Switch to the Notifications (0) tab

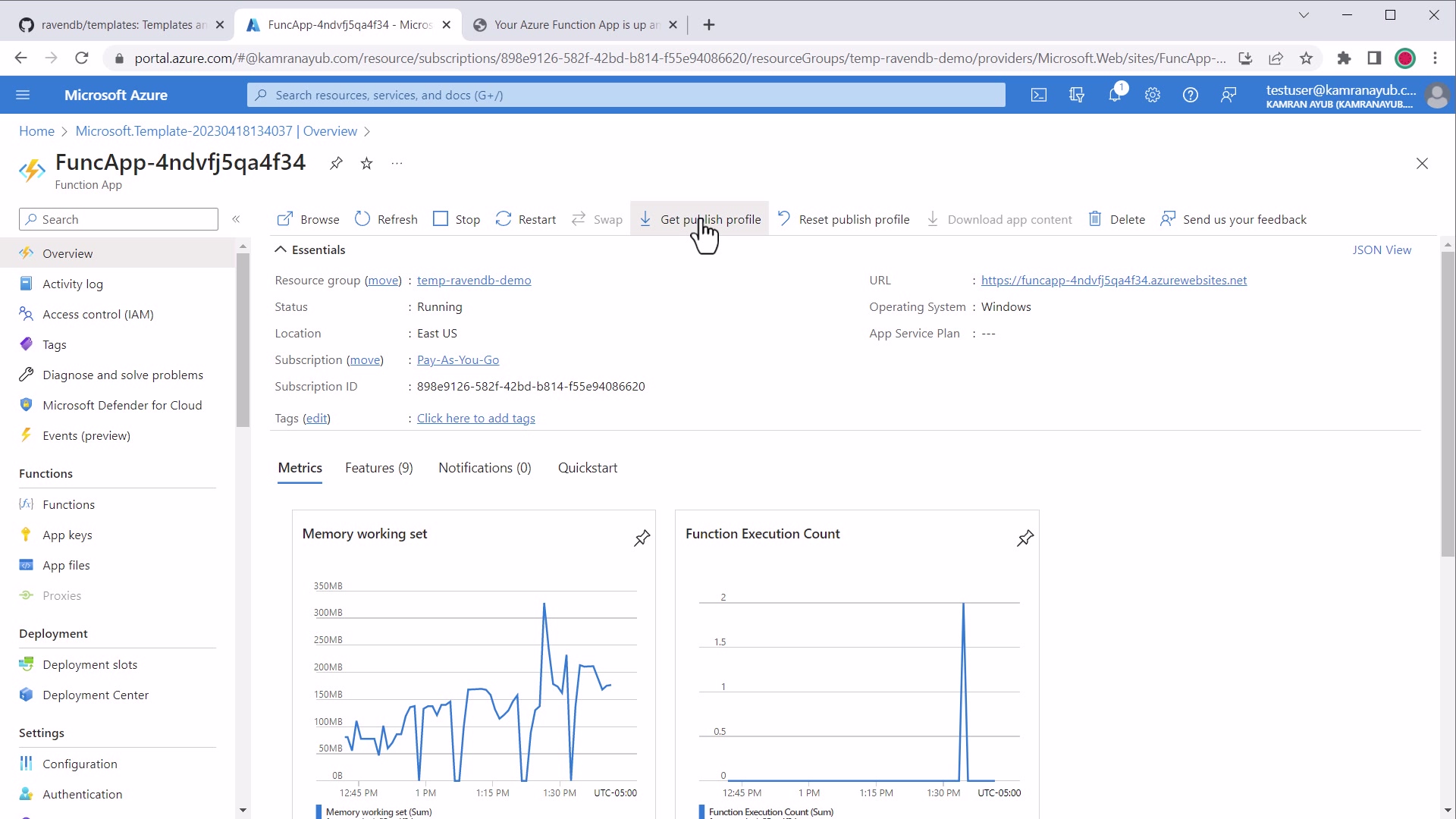(x=485, y=468)
